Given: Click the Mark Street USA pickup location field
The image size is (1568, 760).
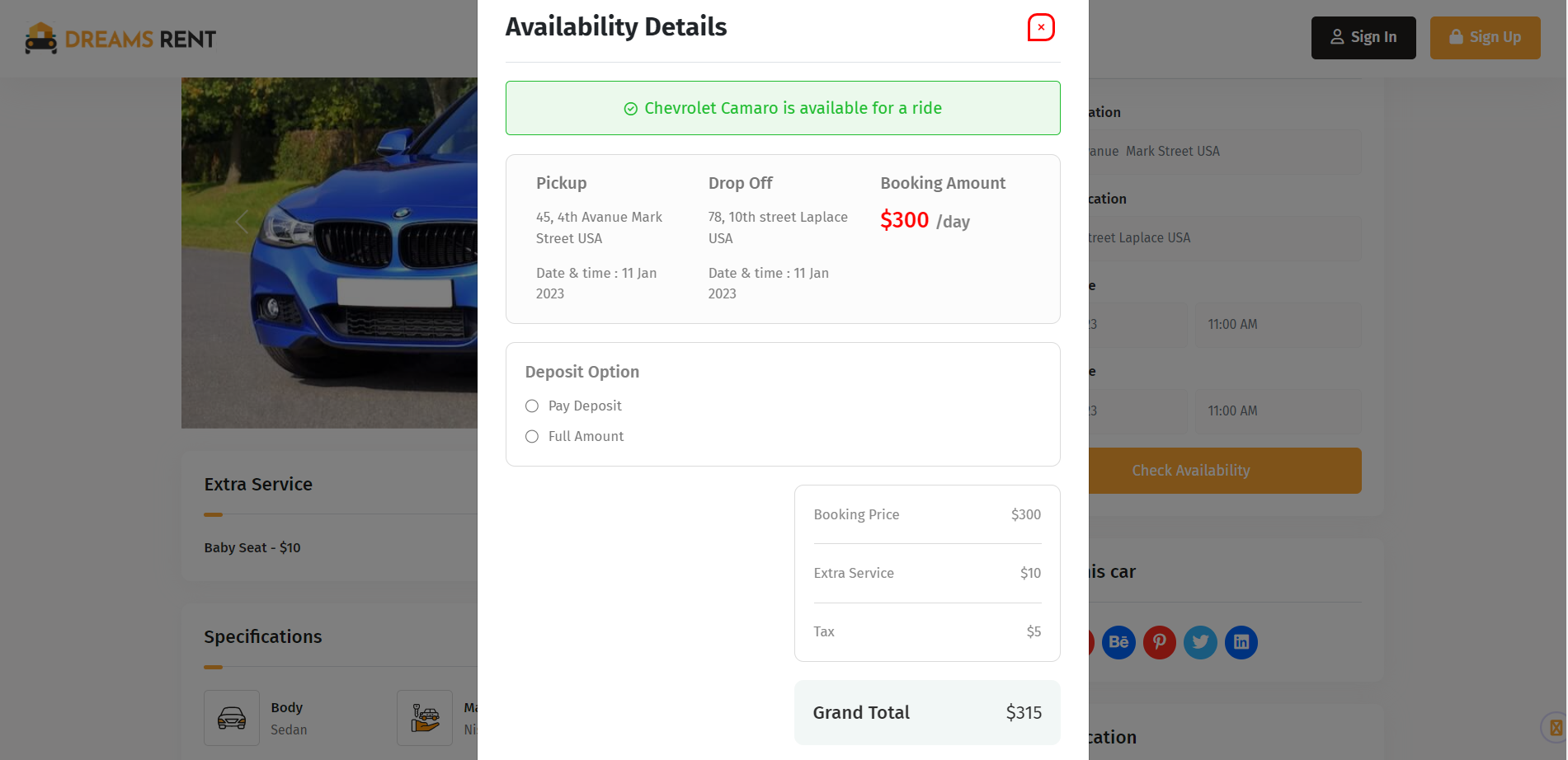Looking at the screenshot, I should pos(1225,152).
